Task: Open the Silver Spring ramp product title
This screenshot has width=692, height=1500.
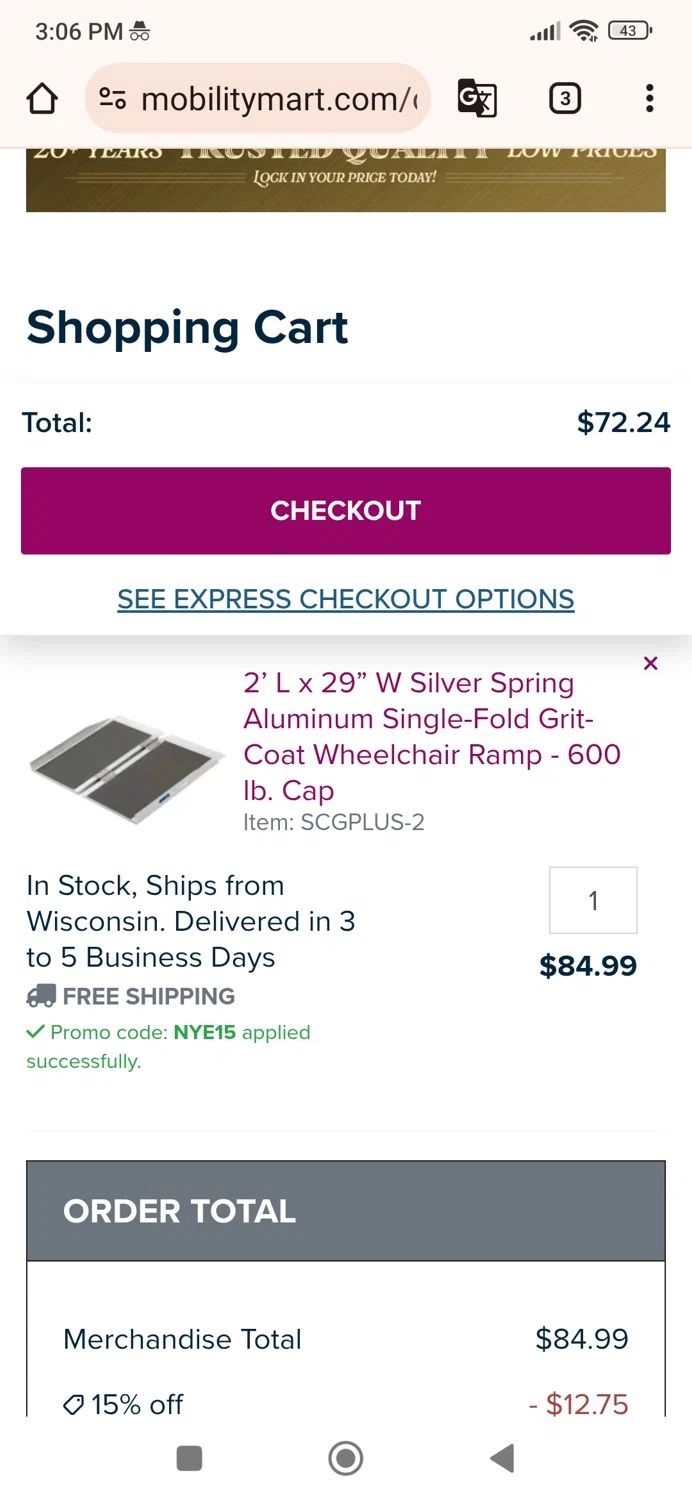Action: pyautogui.click(x=432, y=736)
